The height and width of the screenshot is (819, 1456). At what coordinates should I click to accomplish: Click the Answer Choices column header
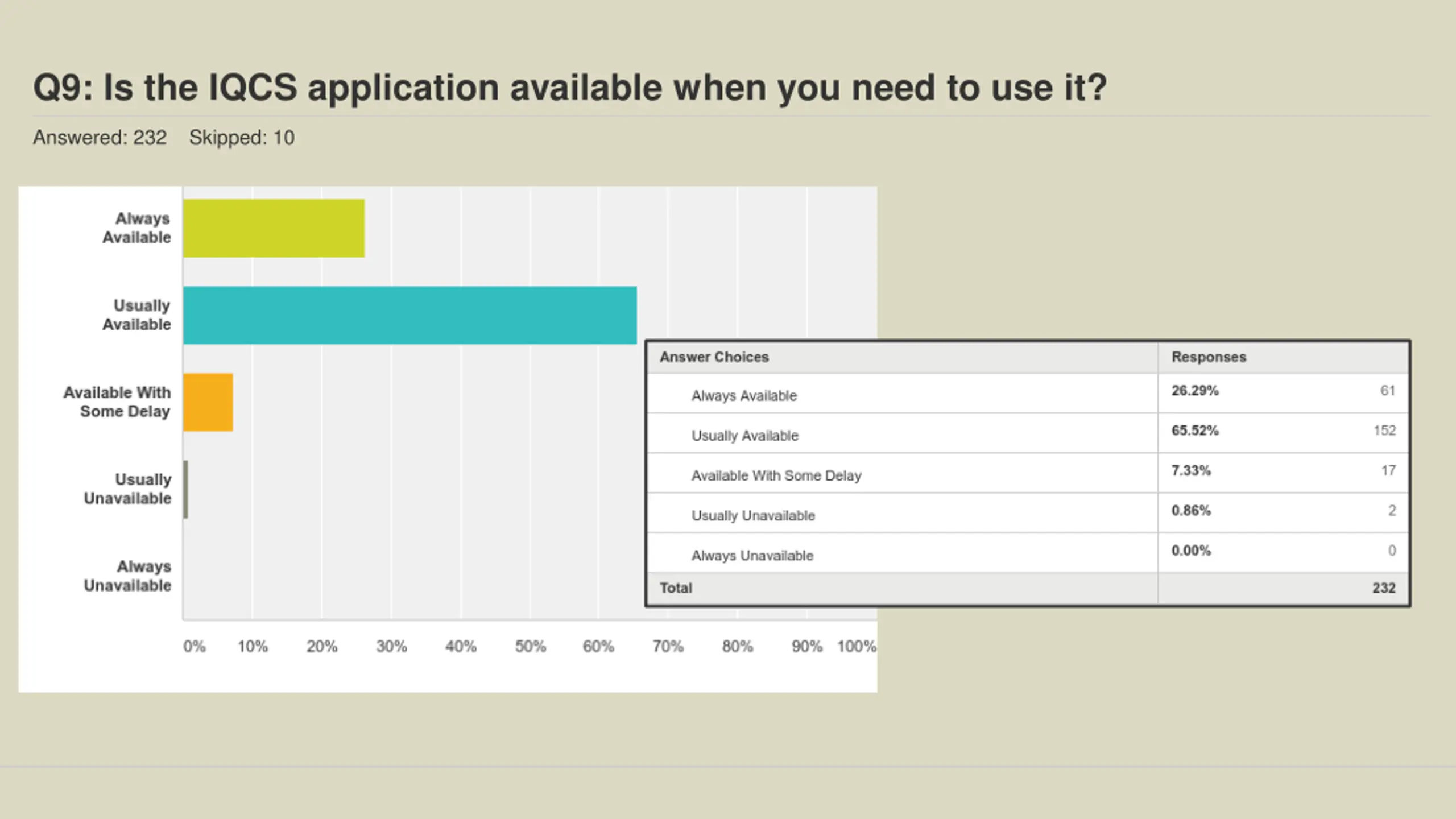(714, 357)
